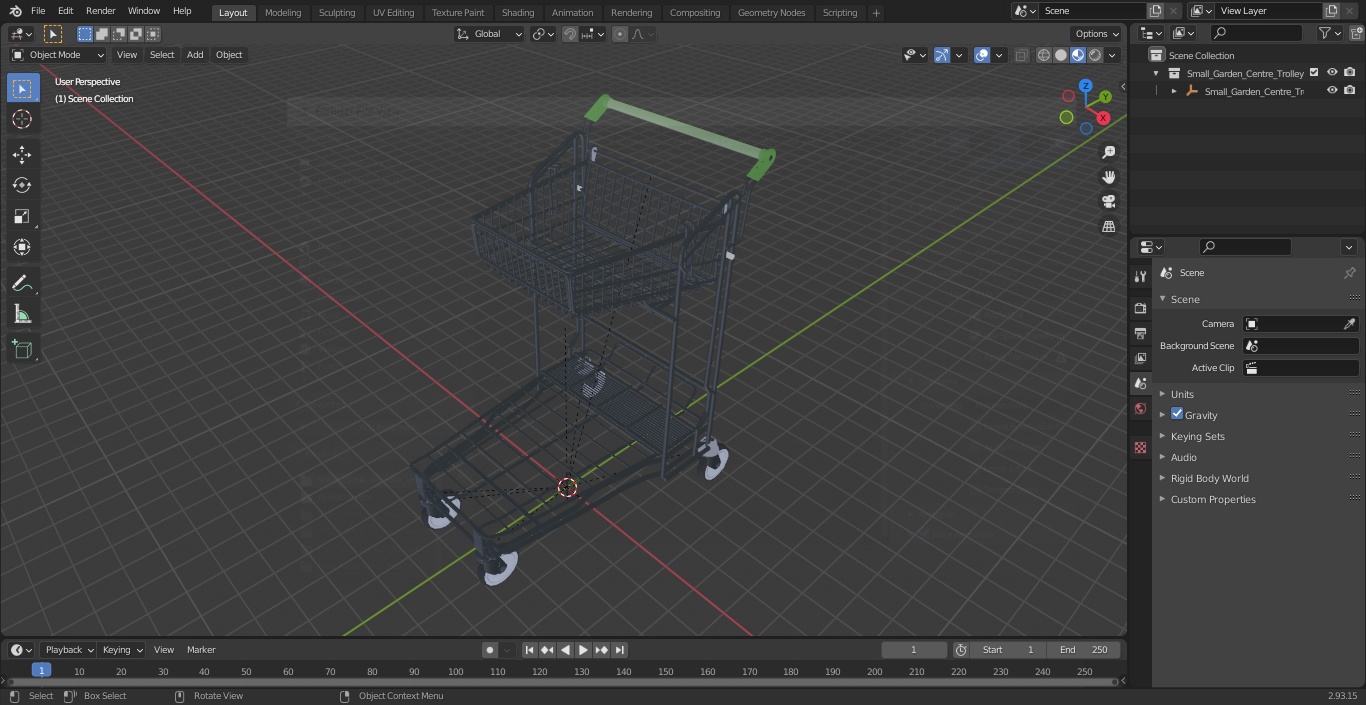This screenshot has height=705, width=1366.
Task: Switch to rendered viewport shading
Action: click(x=1095, y=55)
